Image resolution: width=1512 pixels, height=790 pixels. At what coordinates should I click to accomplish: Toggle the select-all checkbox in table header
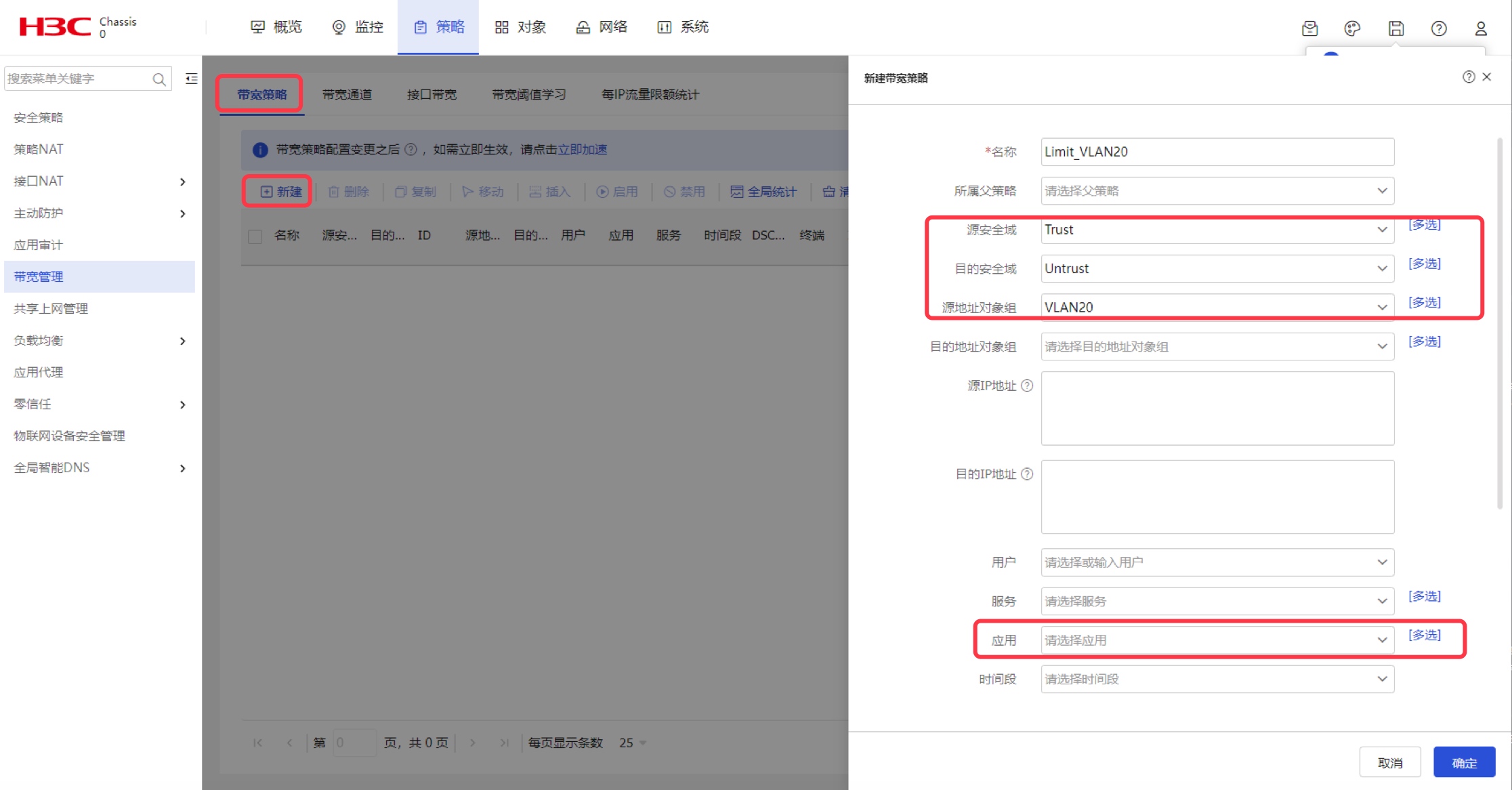(255, 236)
